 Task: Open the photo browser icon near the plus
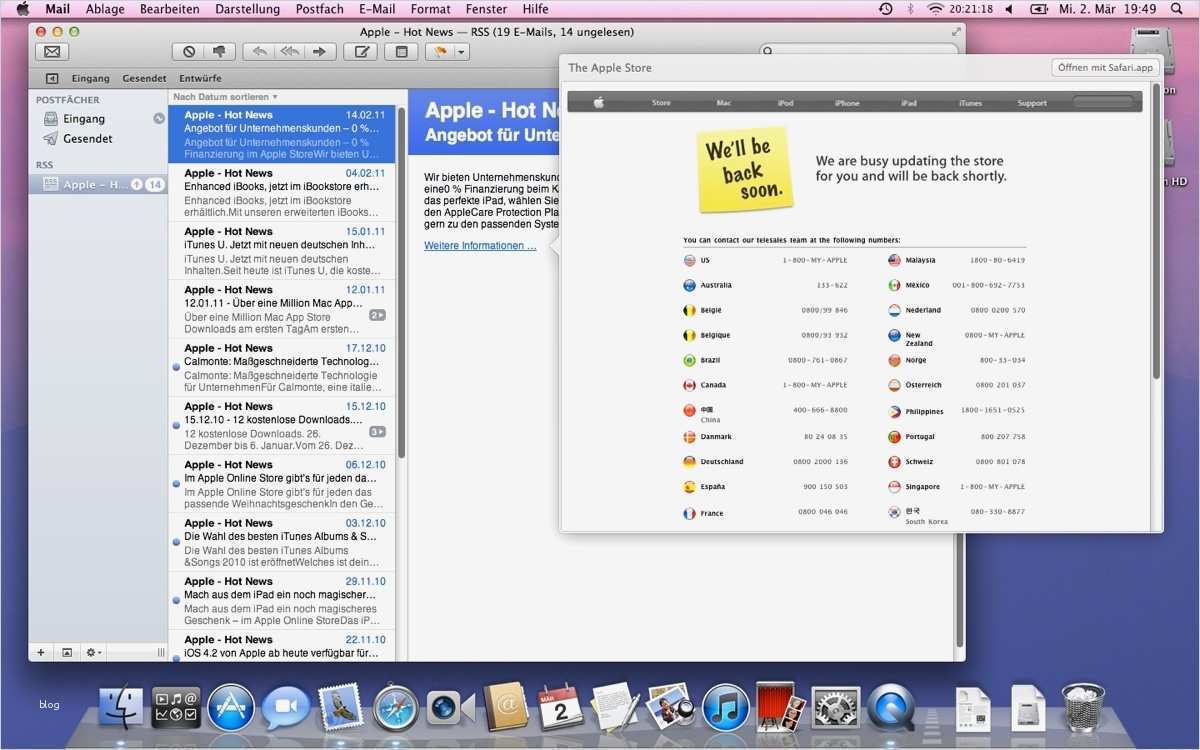(66, 651)
